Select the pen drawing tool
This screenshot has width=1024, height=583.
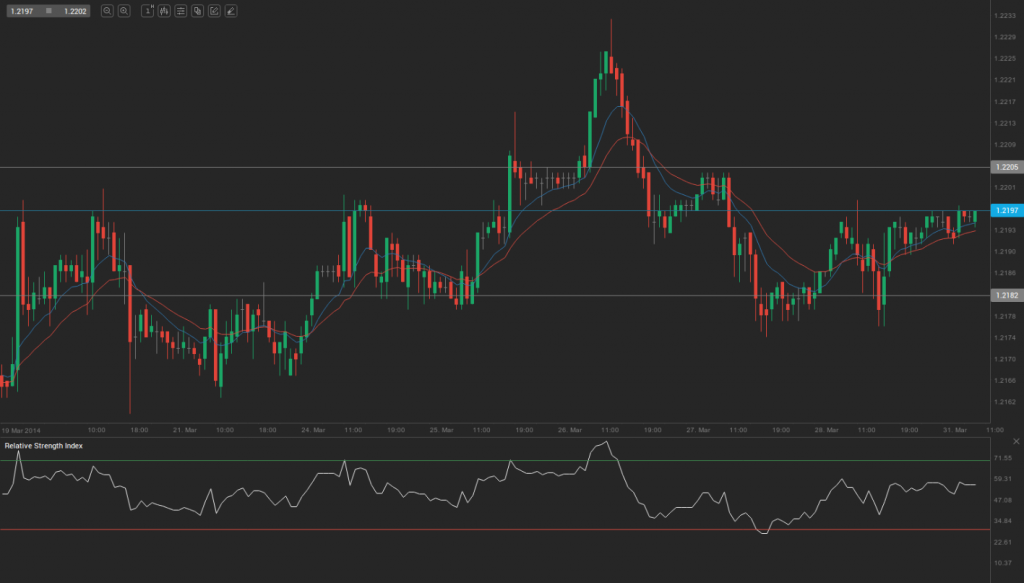tap(229, 10)
